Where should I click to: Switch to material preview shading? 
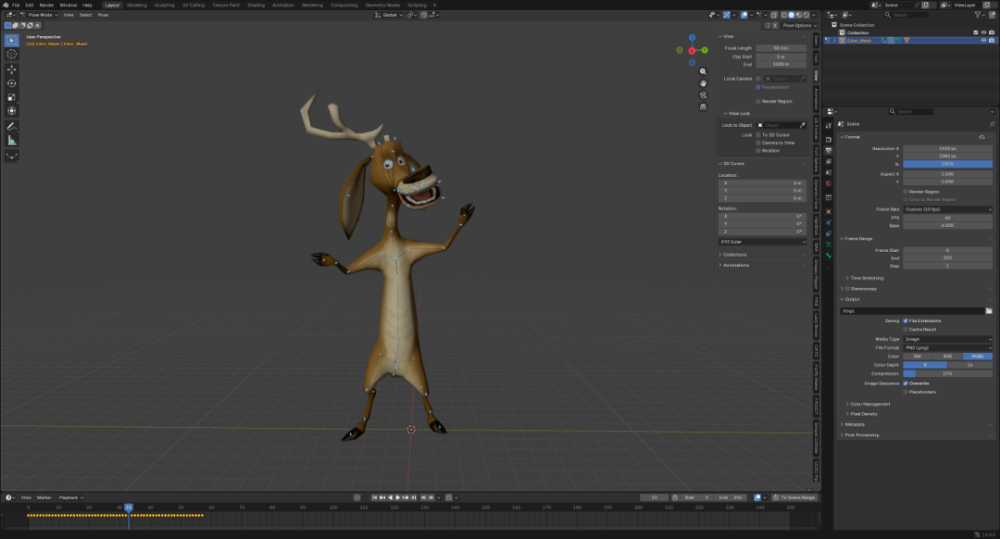pyautogui.click(x=798, y=15)
